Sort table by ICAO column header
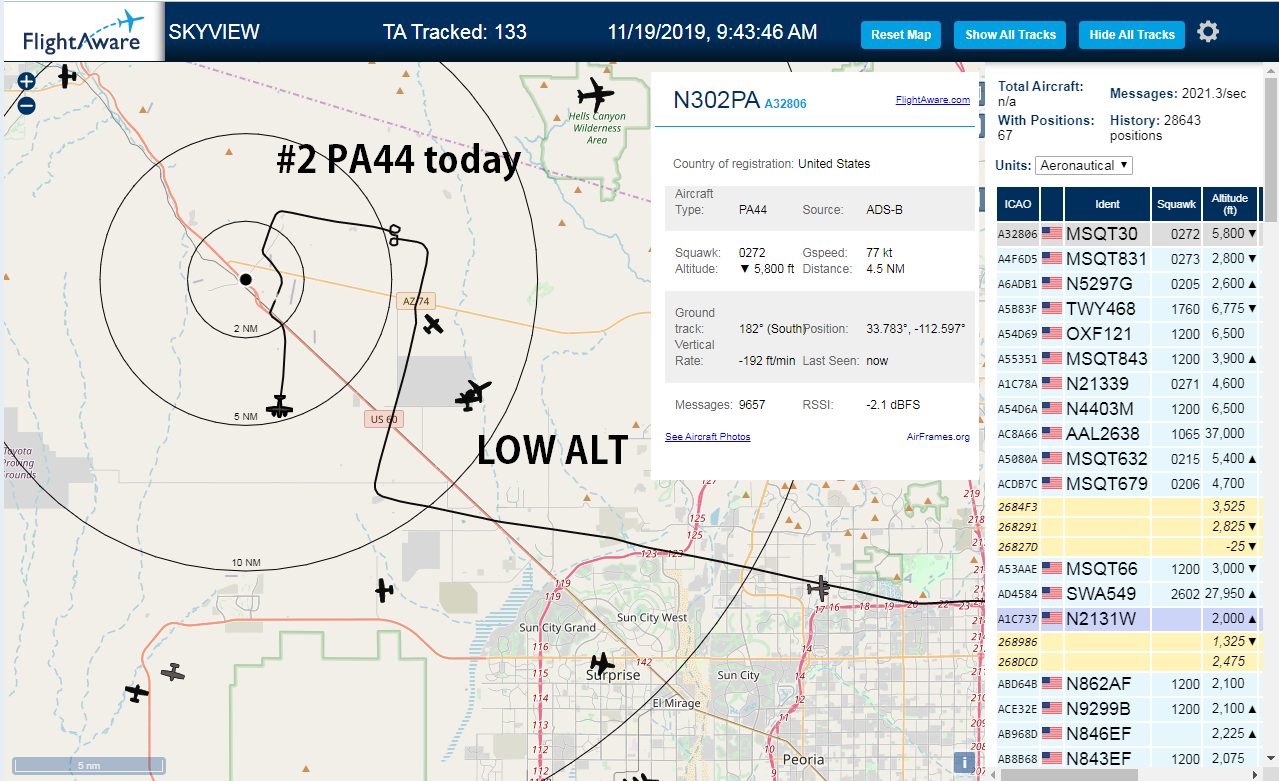The height and width of the screenshot is (781, 1279). tap(1018, 204)
